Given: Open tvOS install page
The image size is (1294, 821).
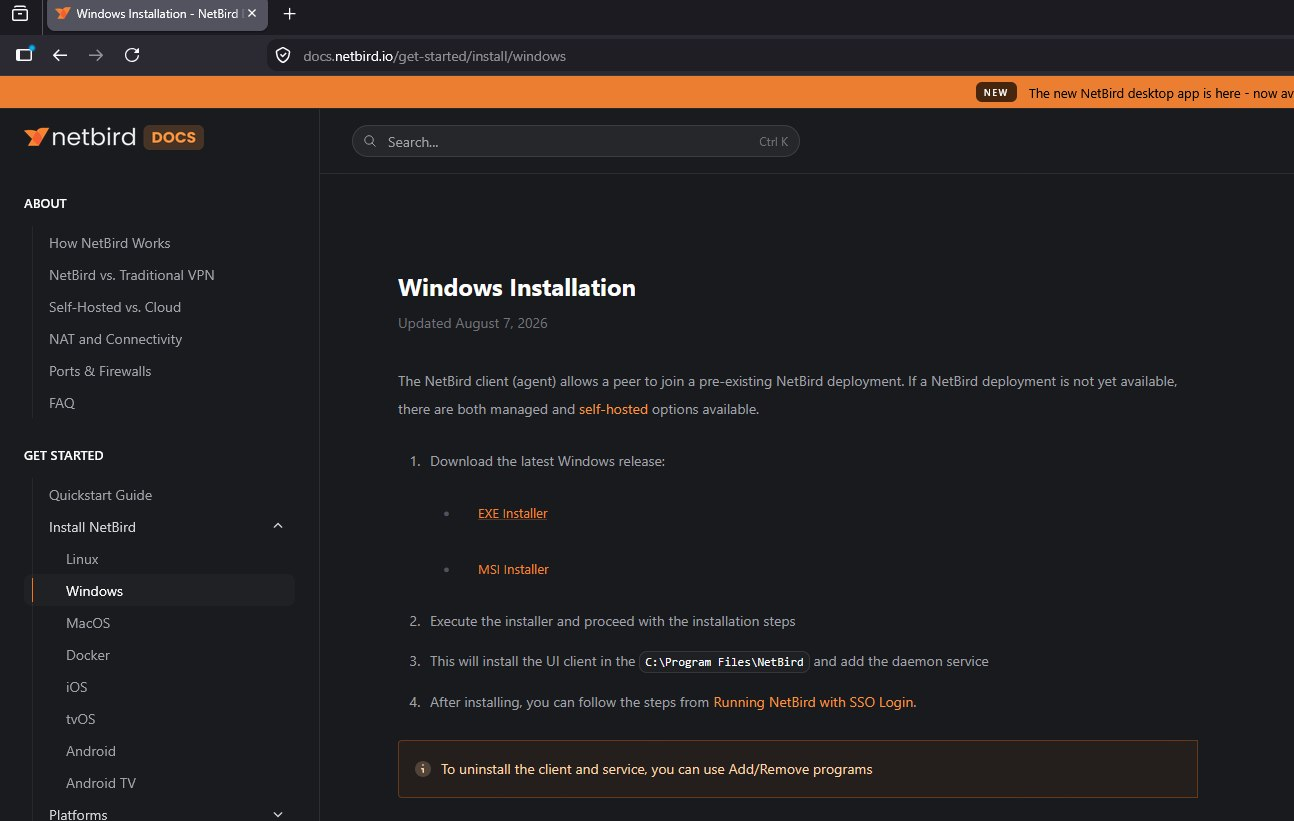Looking at the screenshot, I should (x=81, y=719).
